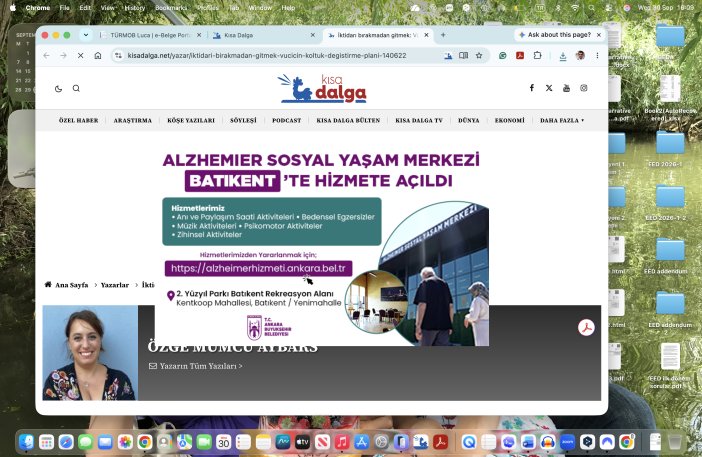Image resolution: width=702 pixels, height=457 pixels.
Task: Open the PODCAST section
Action: click(287, 120)
